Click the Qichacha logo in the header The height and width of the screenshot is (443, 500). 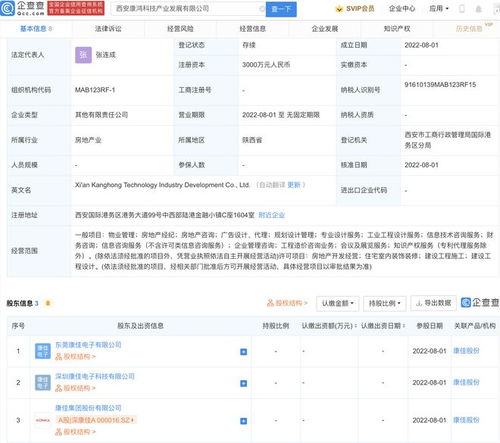pyautogui.click(x=22, y=8)
